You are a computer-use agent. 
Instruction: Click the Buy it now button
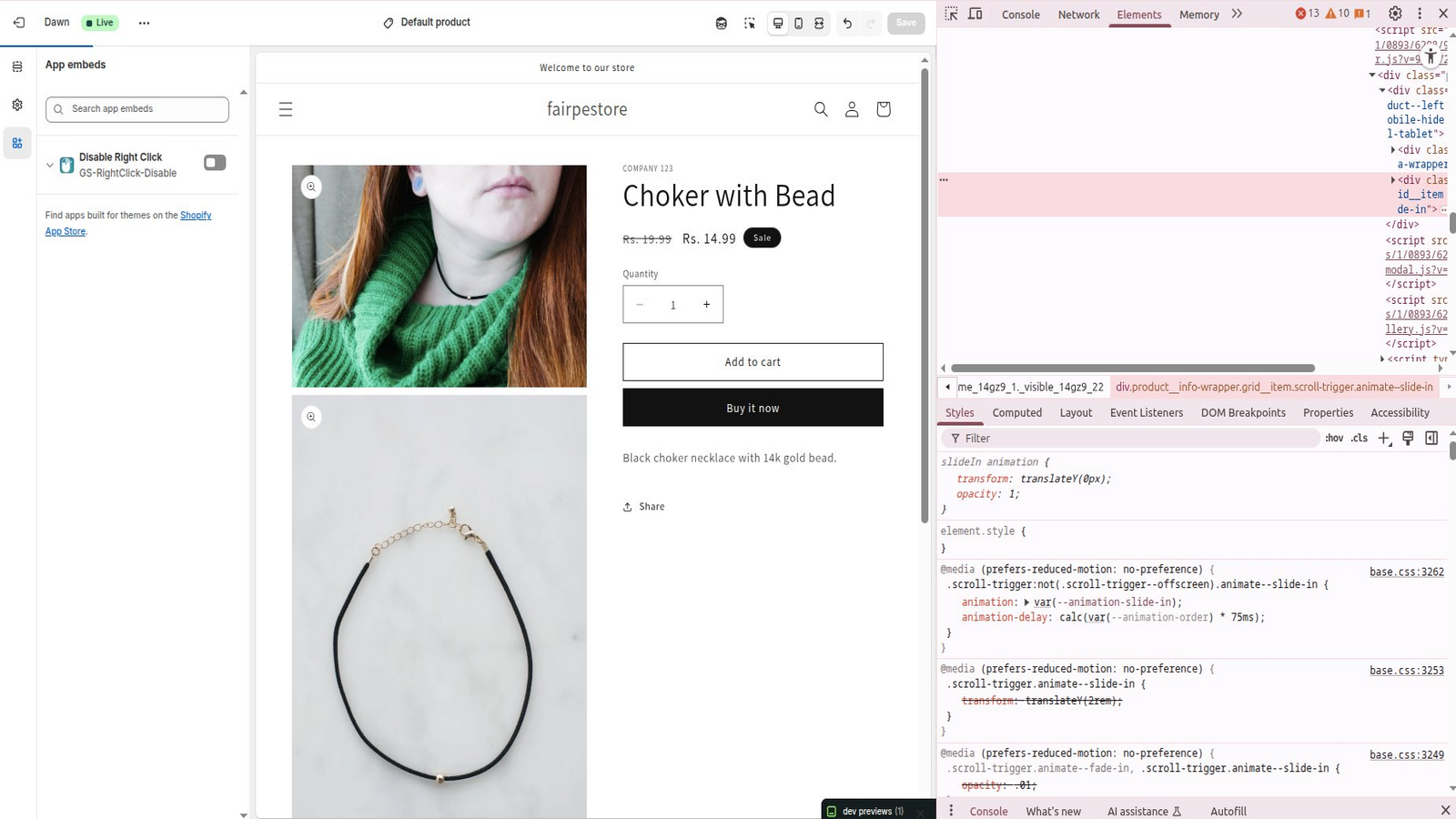[x=753, y=408]
